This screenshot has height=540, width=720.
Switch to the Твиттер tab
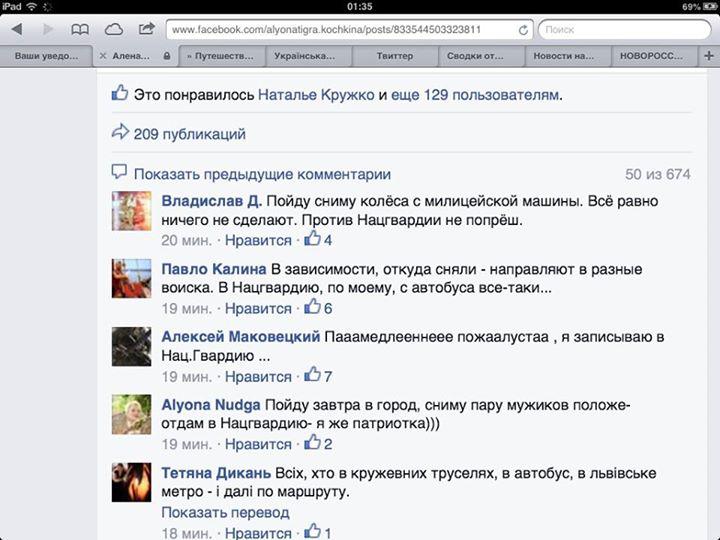395,56
